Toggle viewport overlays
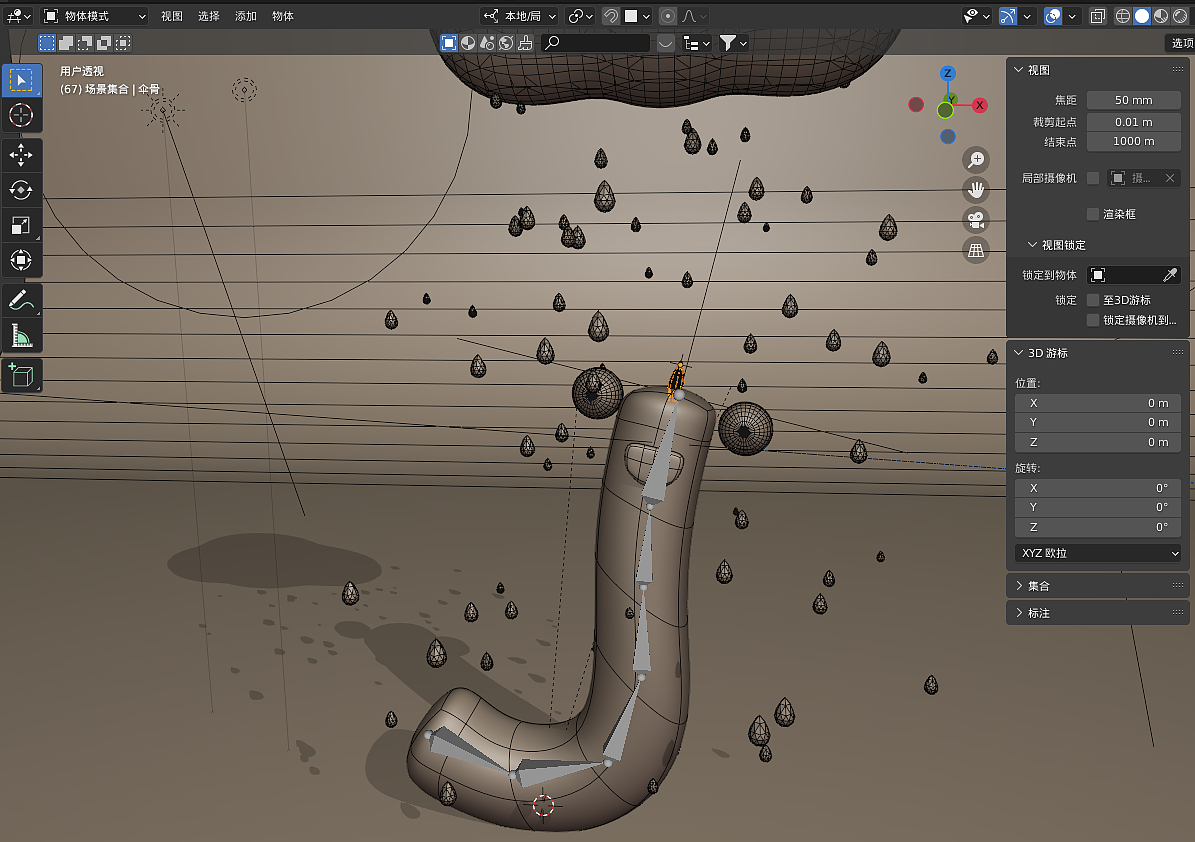Viewport: 1195px width, 842px height. 1052,16
